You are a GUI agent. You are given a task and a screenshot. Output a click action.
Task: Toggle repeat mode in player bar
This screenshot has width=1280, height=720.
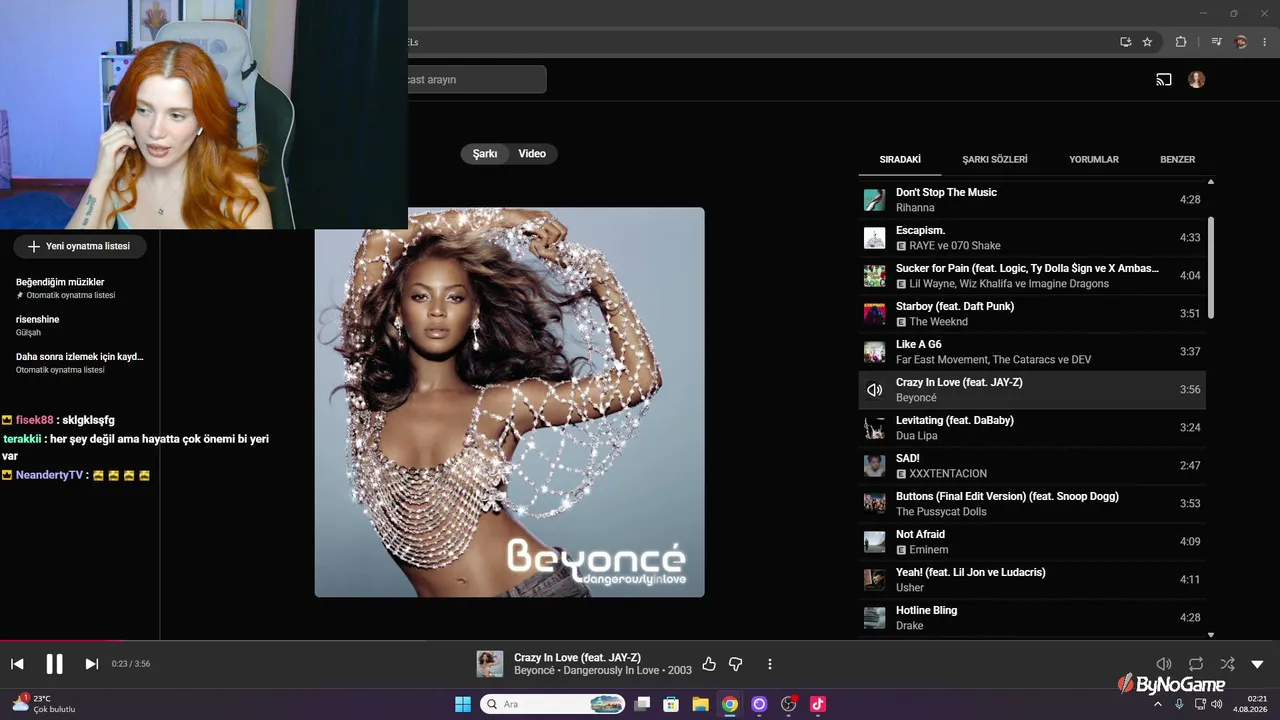(x=1196, y=664)
